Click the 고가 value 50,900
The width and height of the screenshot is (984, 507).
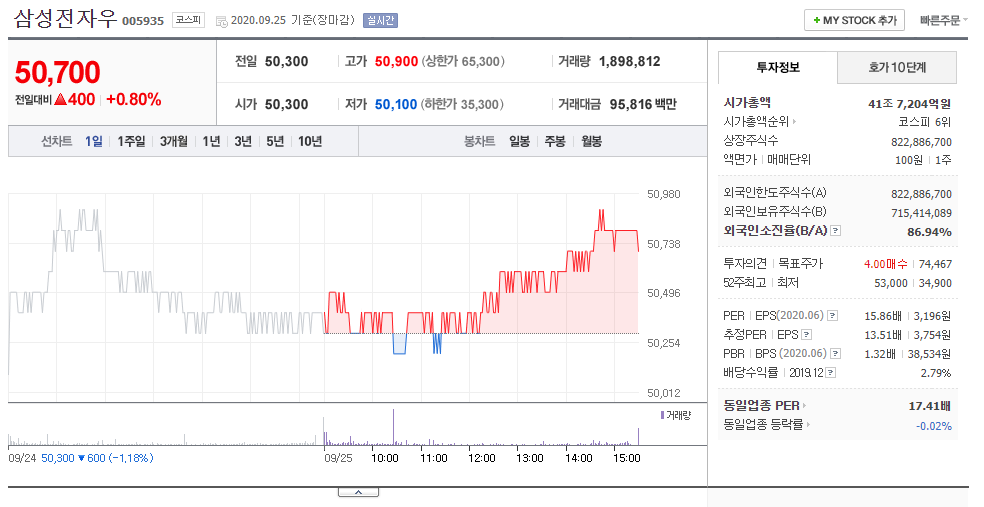click(x=397, y=61)
